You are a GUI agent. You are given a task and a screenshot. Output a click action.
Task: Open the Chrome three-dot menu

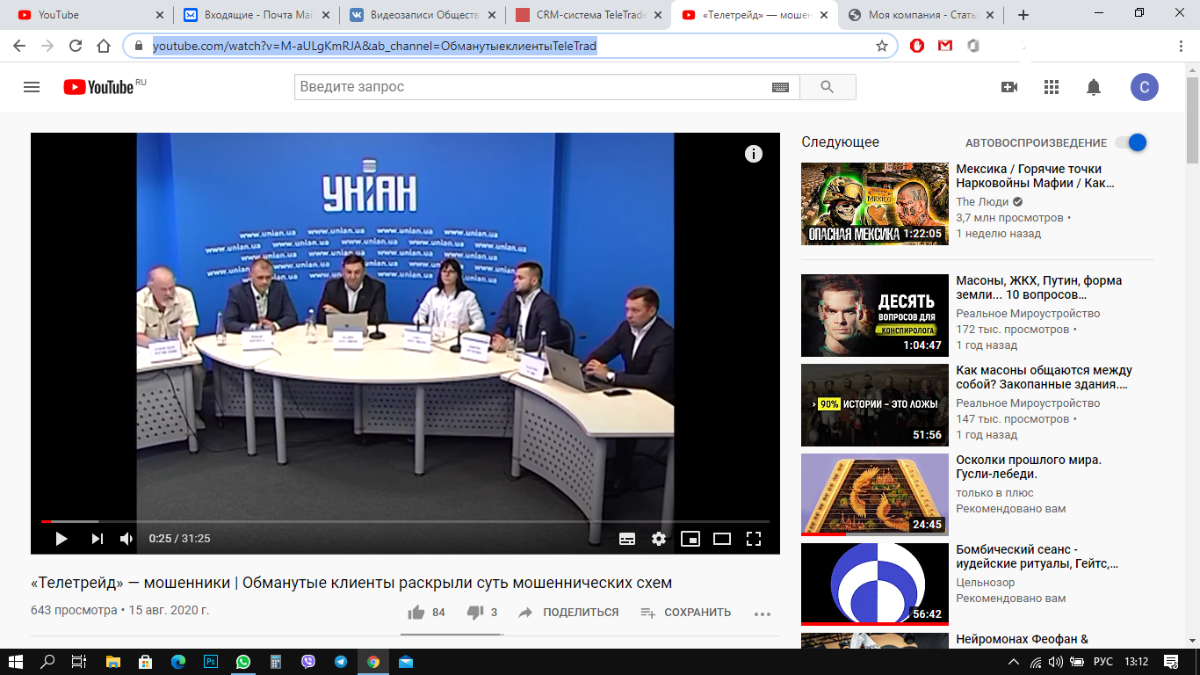1183,46
